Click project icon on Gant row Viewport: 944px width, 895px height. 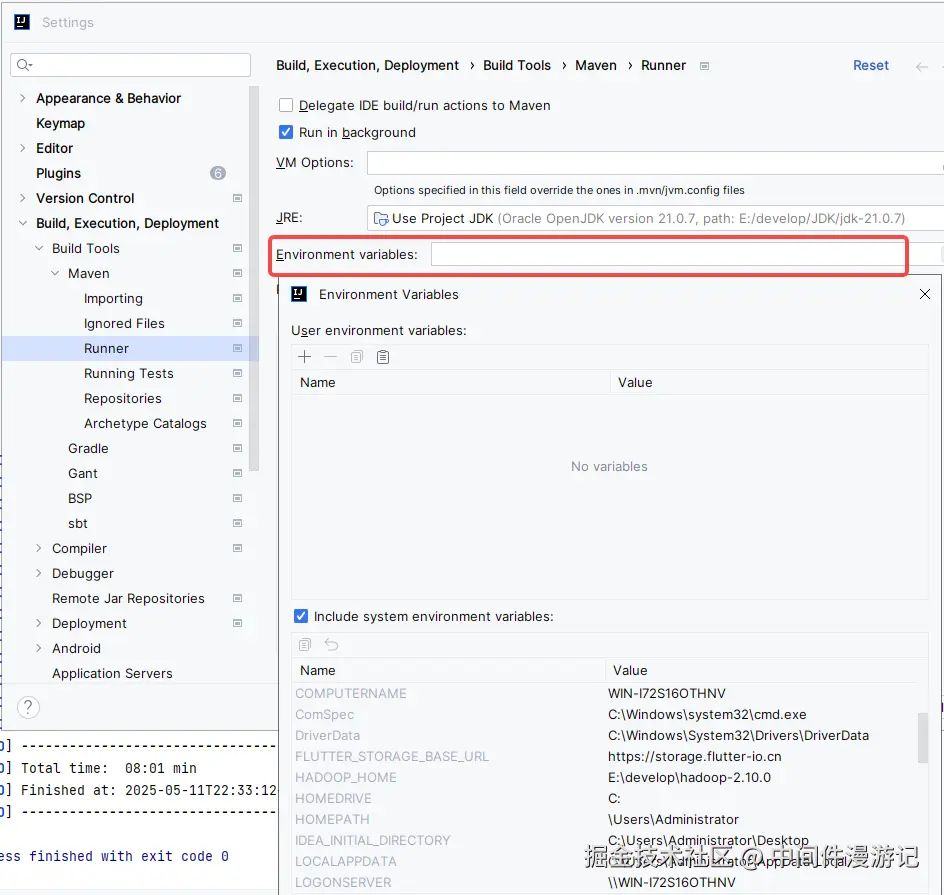[237, 473]
